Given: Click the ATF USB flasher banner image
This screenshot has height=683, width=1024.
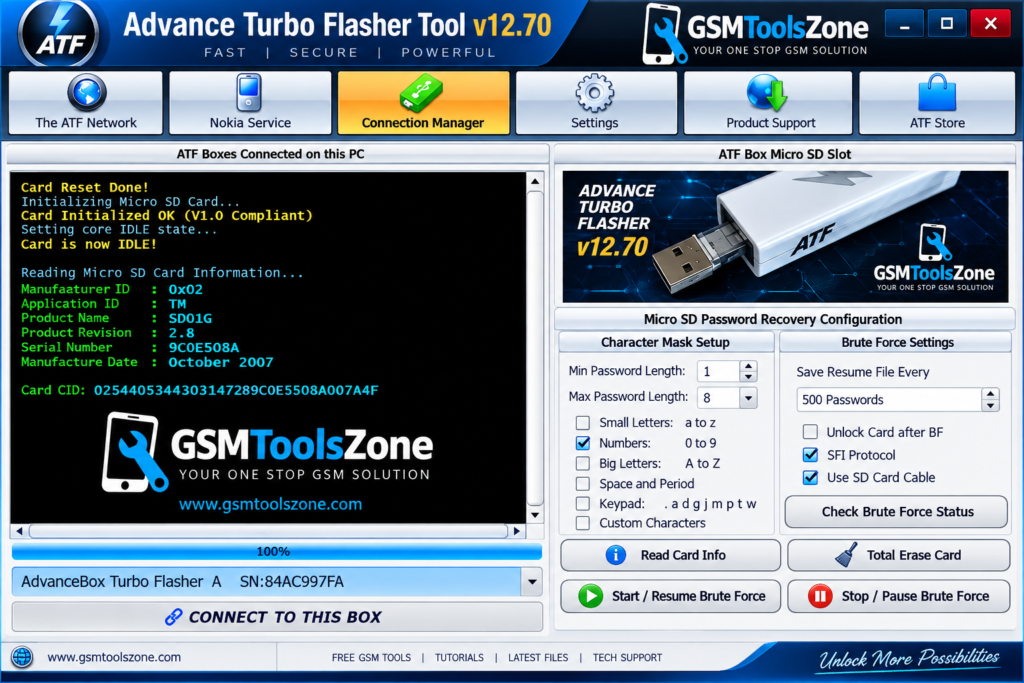Looking at the screenshot, I should (785, 236).
